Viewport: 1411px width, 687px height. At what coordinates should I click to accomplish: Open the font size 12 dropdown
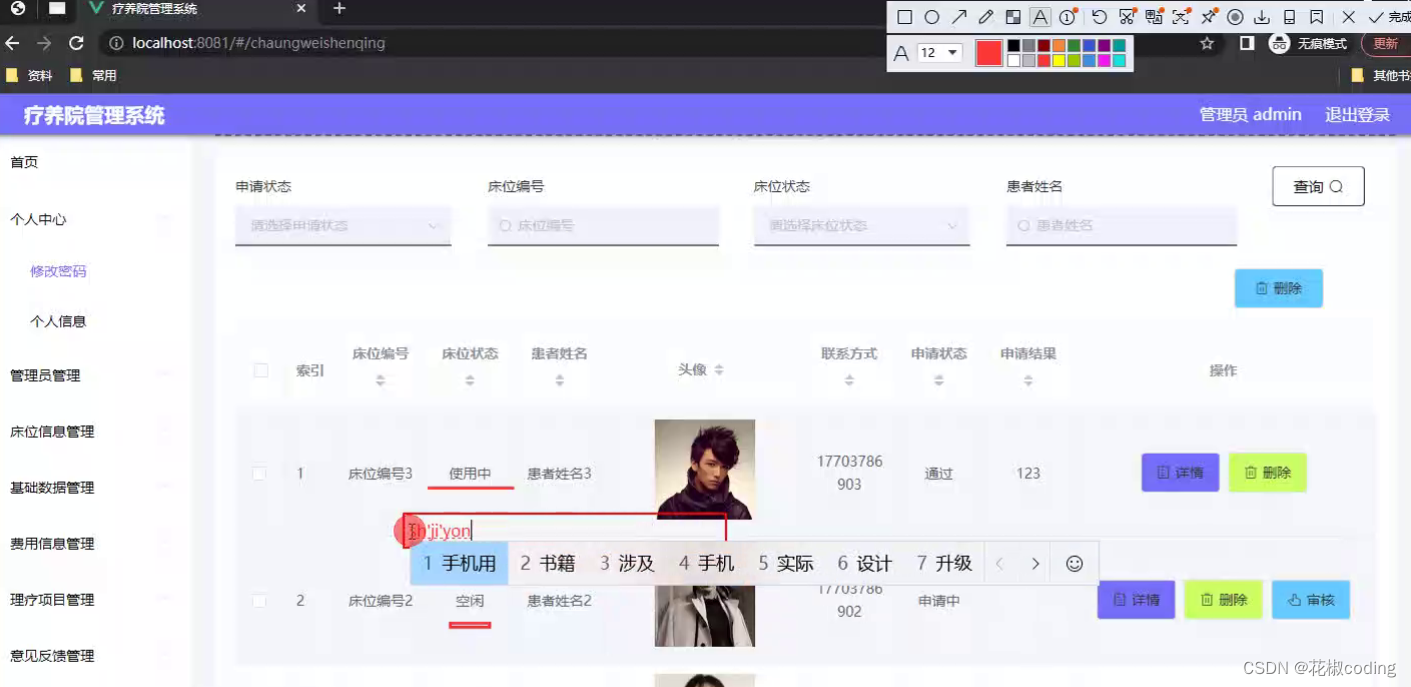click(x=939, y=53)
